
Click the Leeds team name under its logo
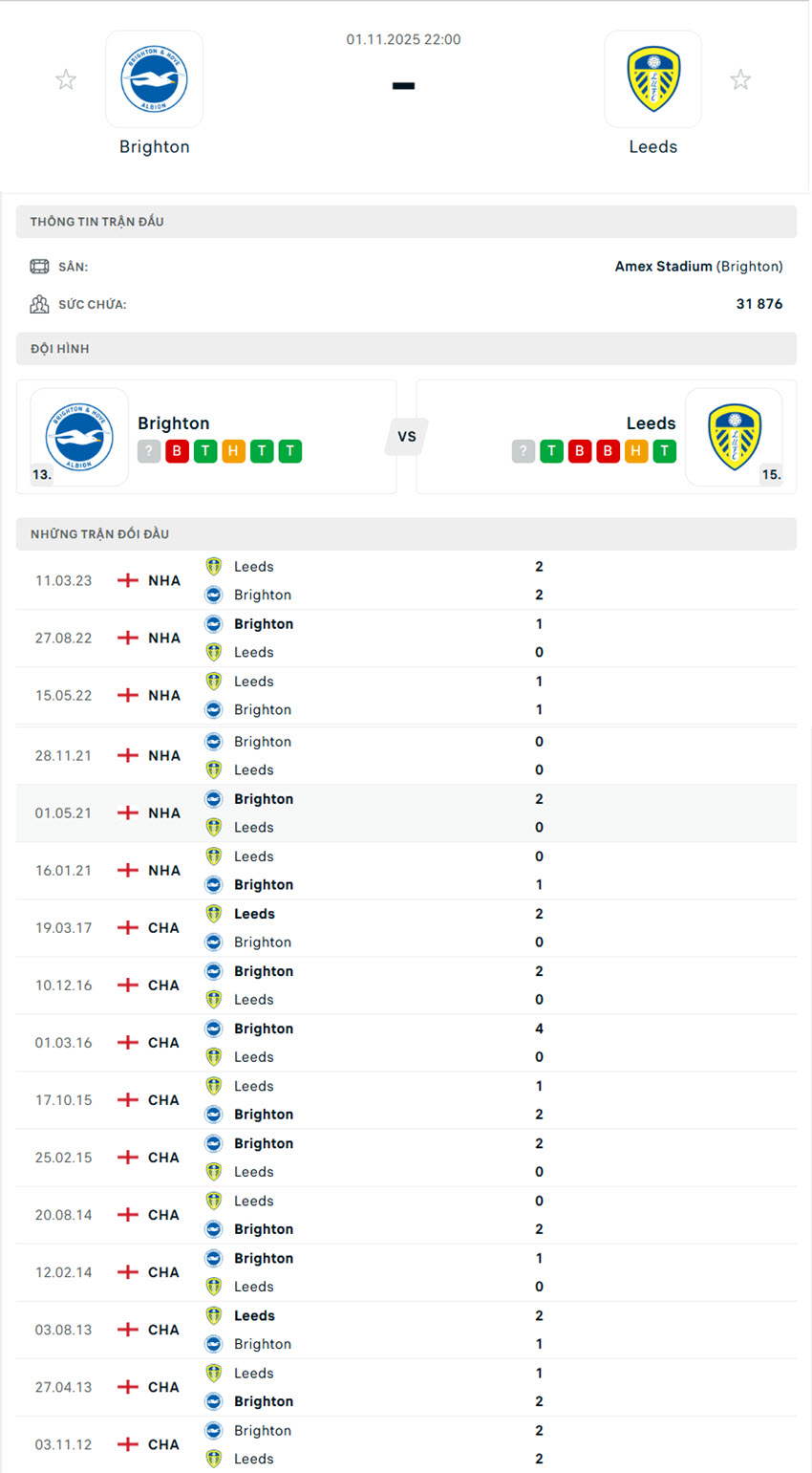652,146
